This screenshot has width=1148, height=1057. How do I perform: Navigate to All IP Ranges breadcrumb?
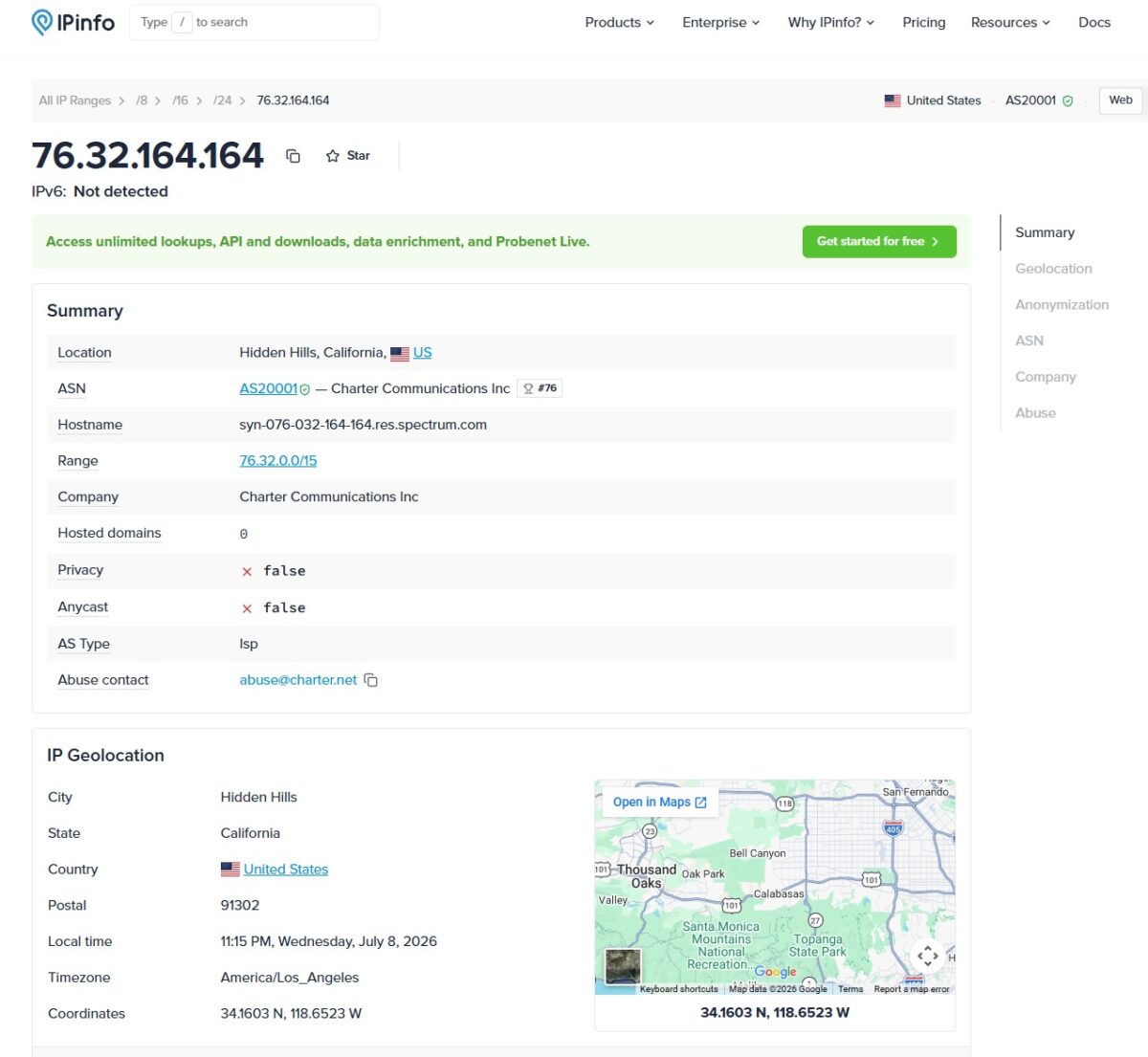[75, 100]
